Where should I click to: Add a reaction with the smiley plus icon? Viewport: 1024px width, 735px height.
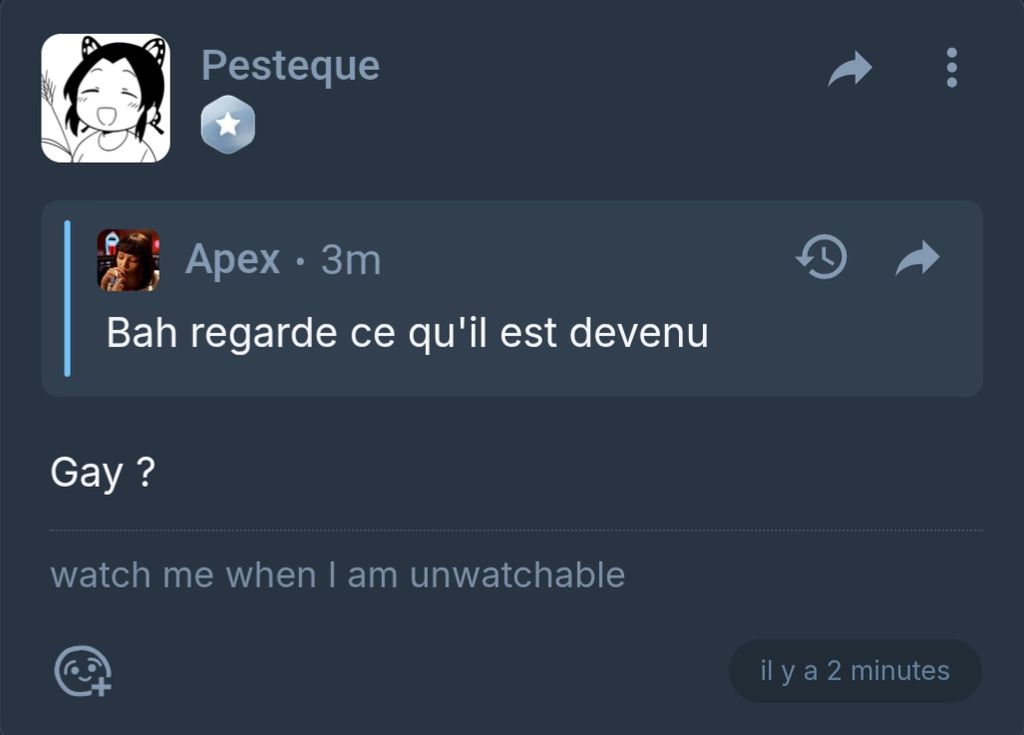point(82,670)
